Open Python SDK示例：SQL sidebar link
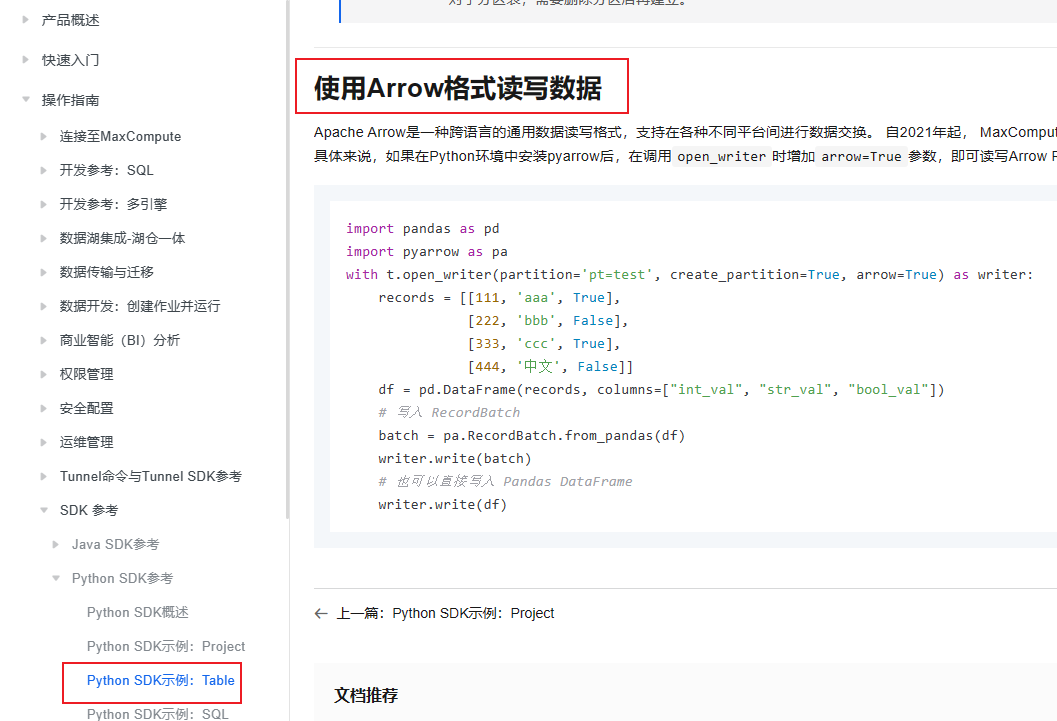 (158, 714)
